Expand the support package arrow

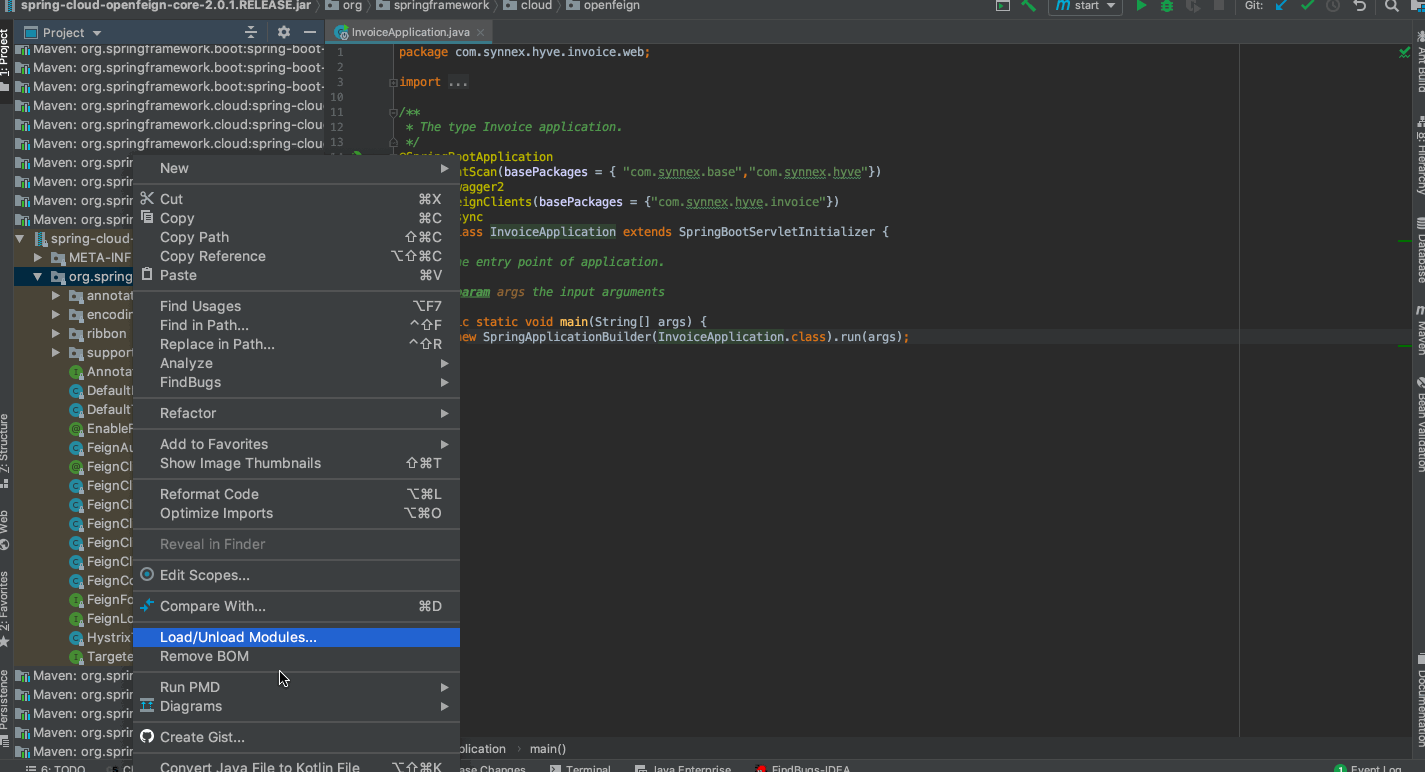click(56, 353)
